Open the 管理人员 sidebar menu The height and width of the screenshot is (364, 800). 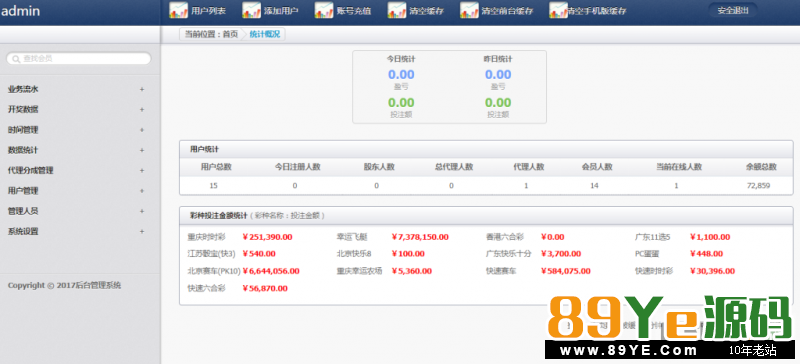(x=23, y=211)
